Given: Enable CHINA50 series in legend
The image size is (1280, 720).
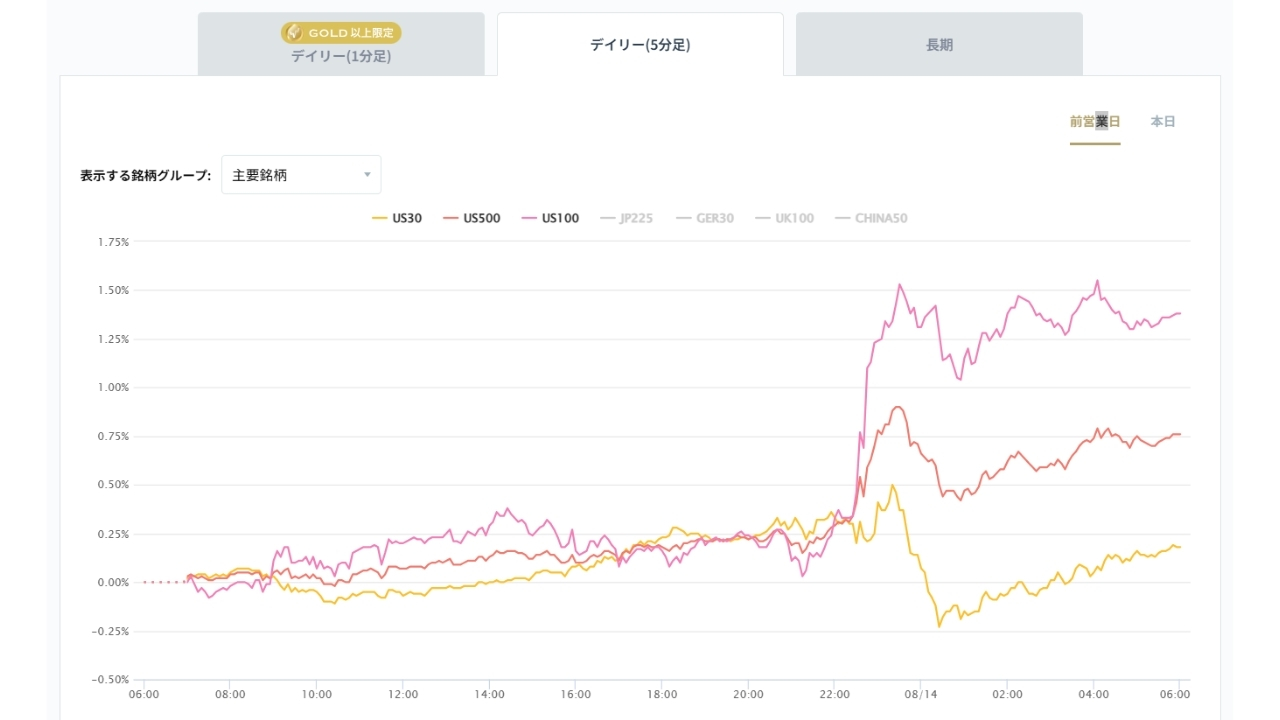Looking at the screenshot, I should click(x=870, y=218).
